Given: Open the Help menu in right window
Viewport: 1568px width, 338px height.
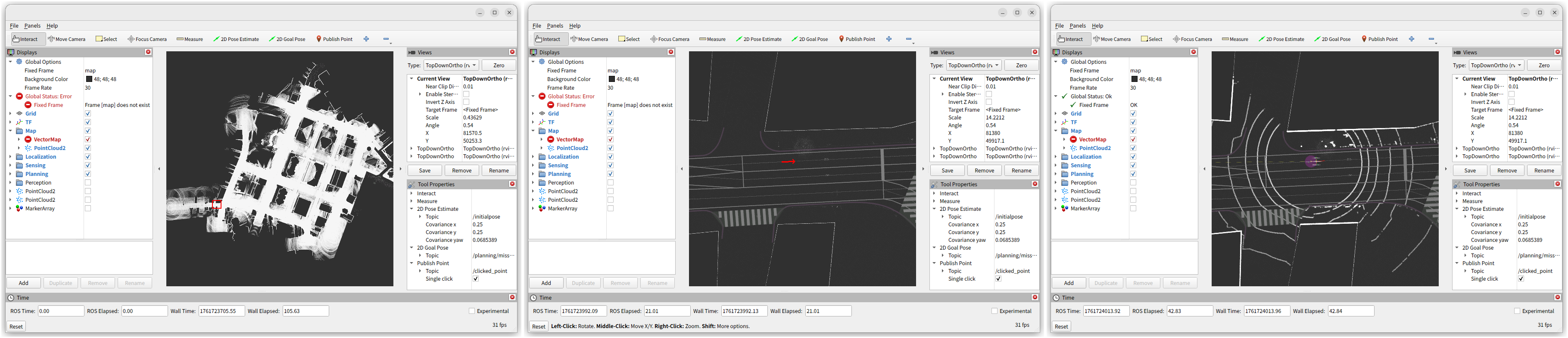Looking at the screenshot, I should coord(1097,25).
